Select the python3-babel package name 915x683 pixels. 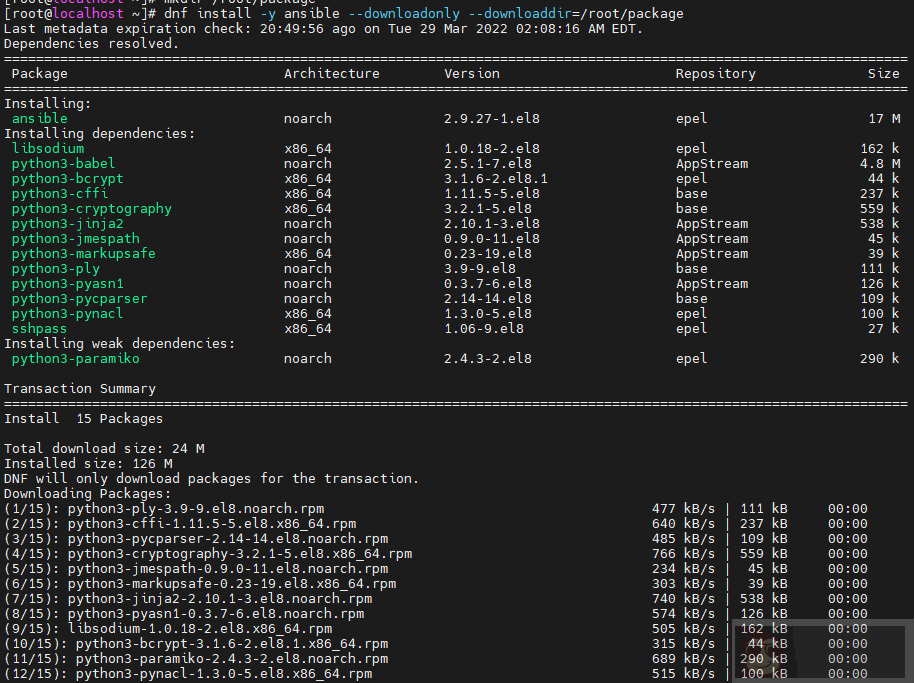63,163
